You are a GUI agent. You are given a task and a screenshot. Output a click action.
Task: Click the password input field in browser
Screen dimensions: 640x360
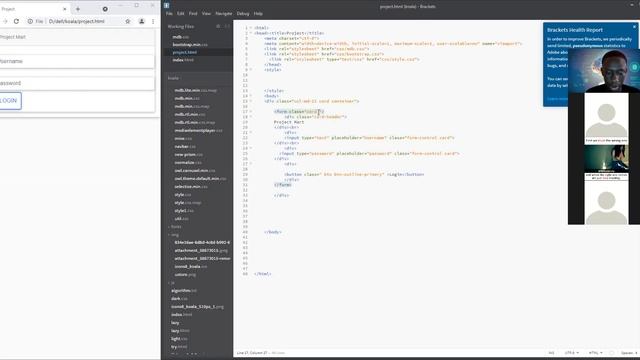[77, 83]
